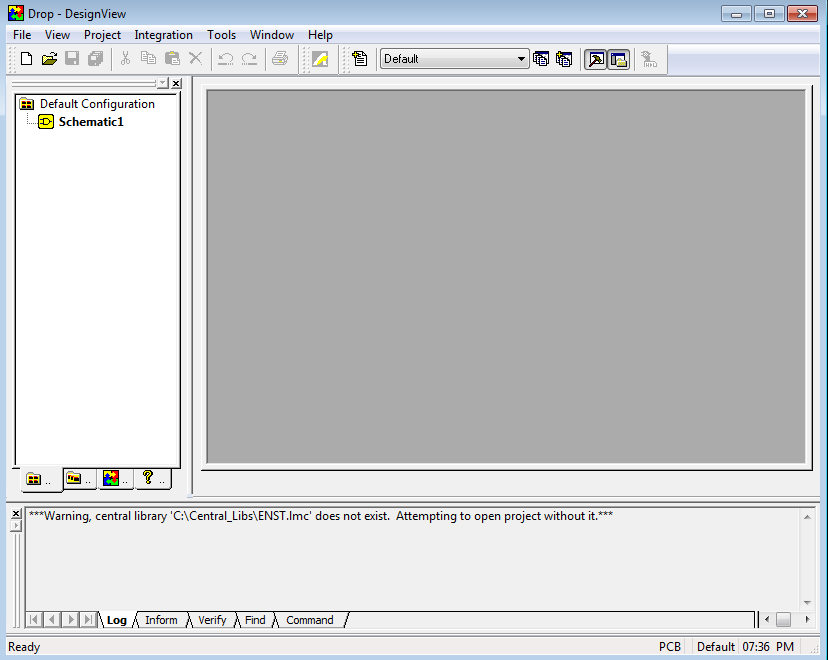Click the Schematic1 yellow gate icon
Viewport: 828px width, 660px height.
click(x=46, y=122)
